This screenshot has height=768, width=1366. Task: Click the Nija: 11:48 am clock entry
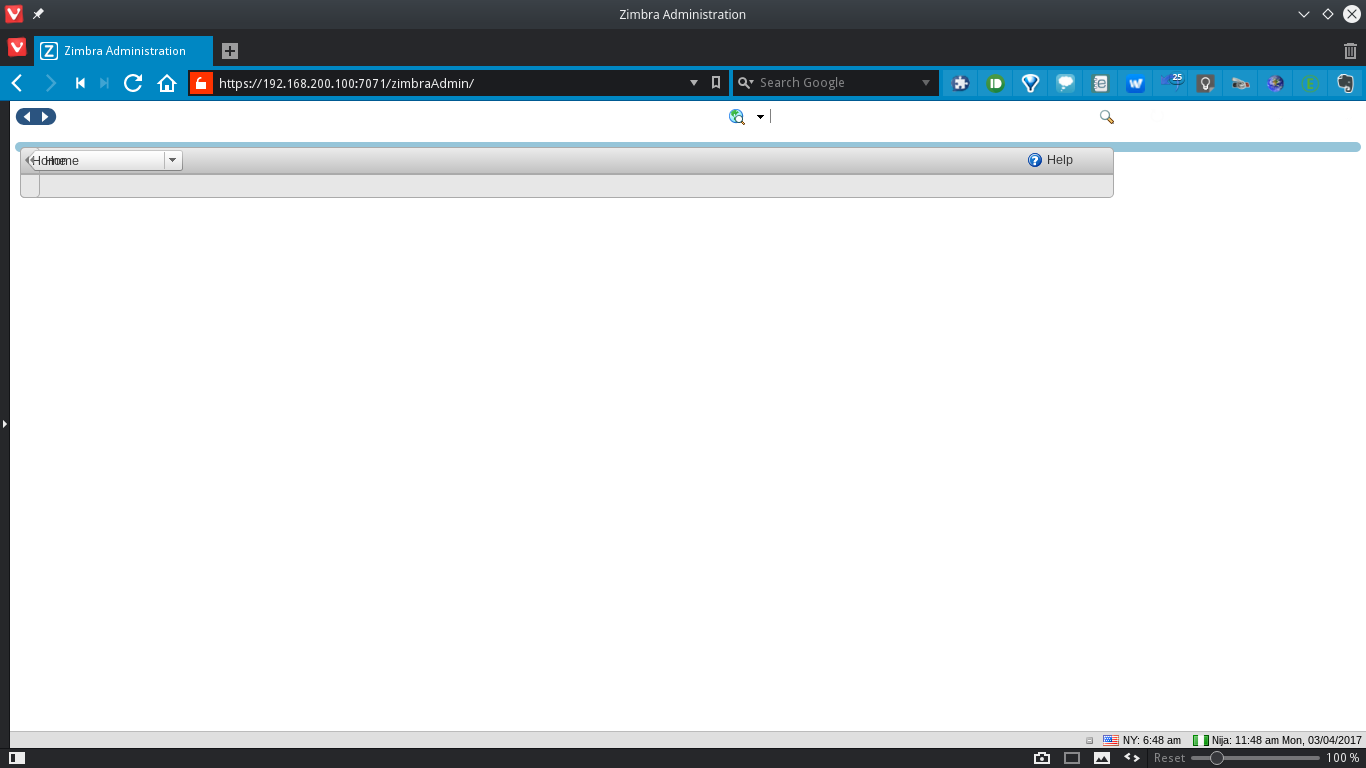(1277, 740)
